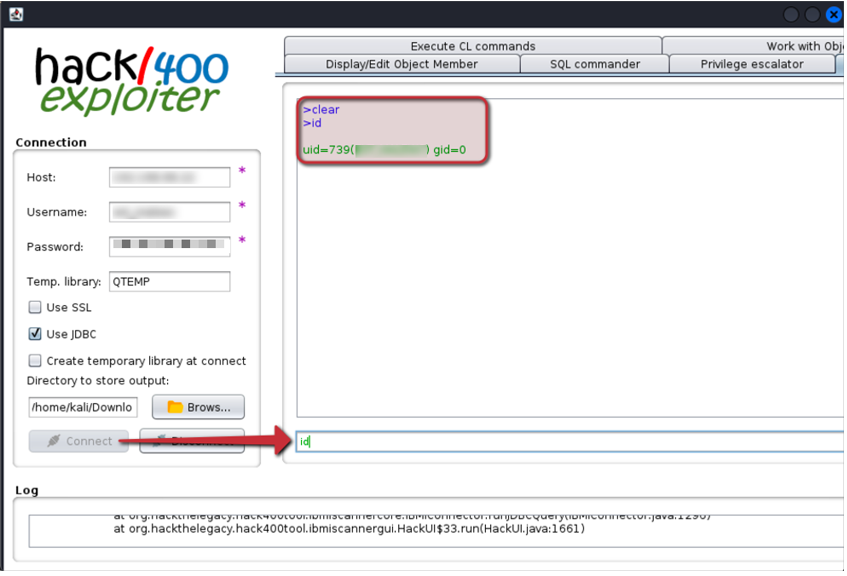Click into the Username field
Image resolution: width=847 pixels, height=576 pixels.
pyautogui.click(x=170, y=212)
